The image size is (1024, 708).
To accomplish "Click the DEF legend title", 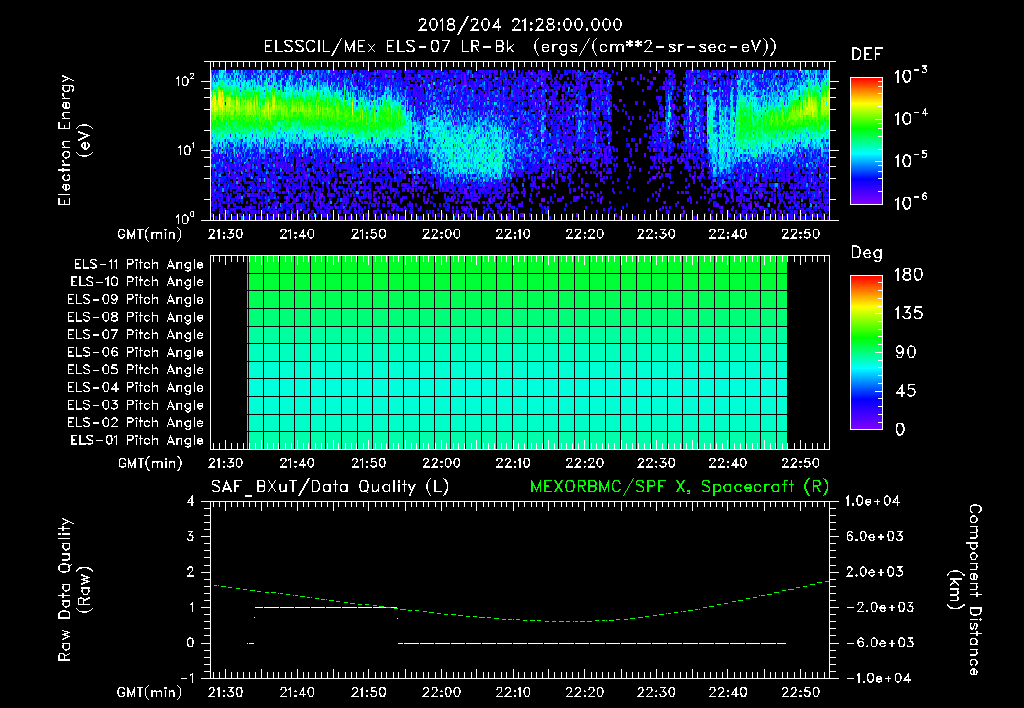I will (x=867, y=55).
